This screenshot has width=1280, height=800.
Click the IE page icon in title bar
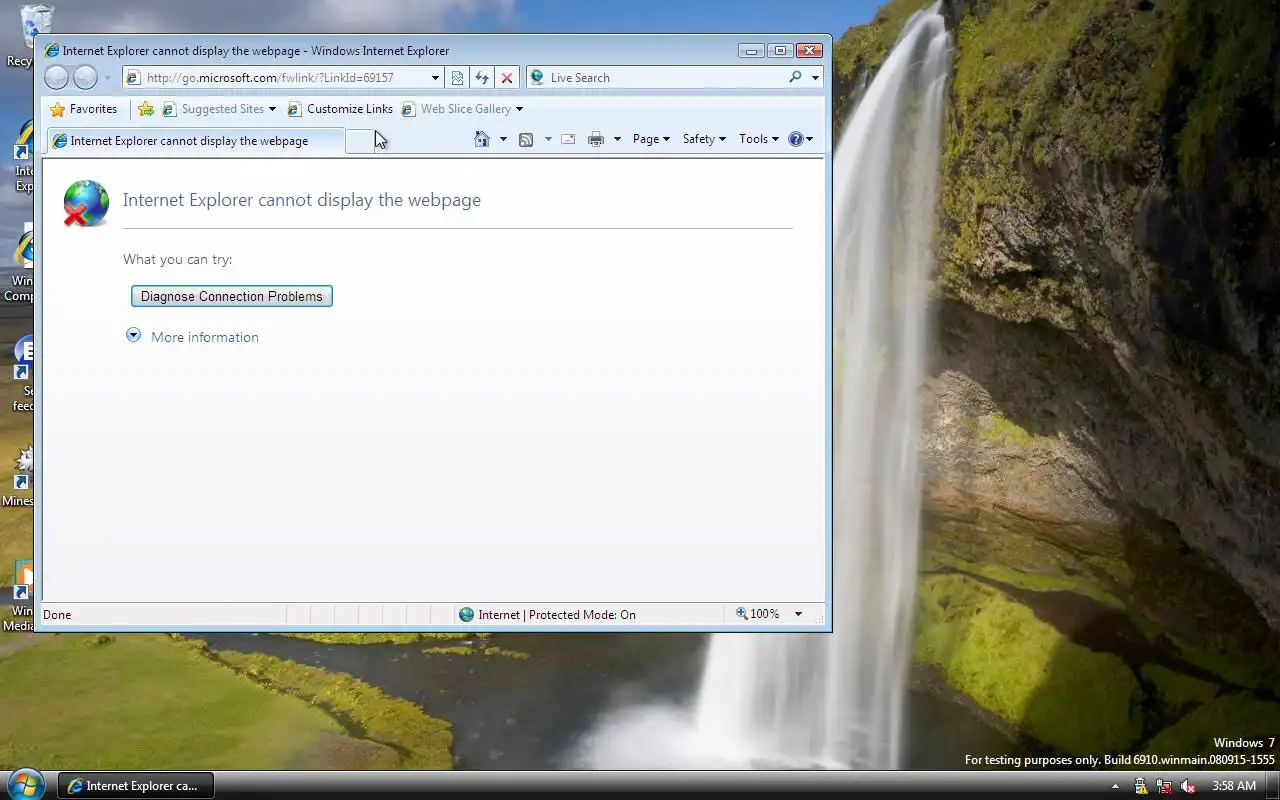click(x=52, y=50)
